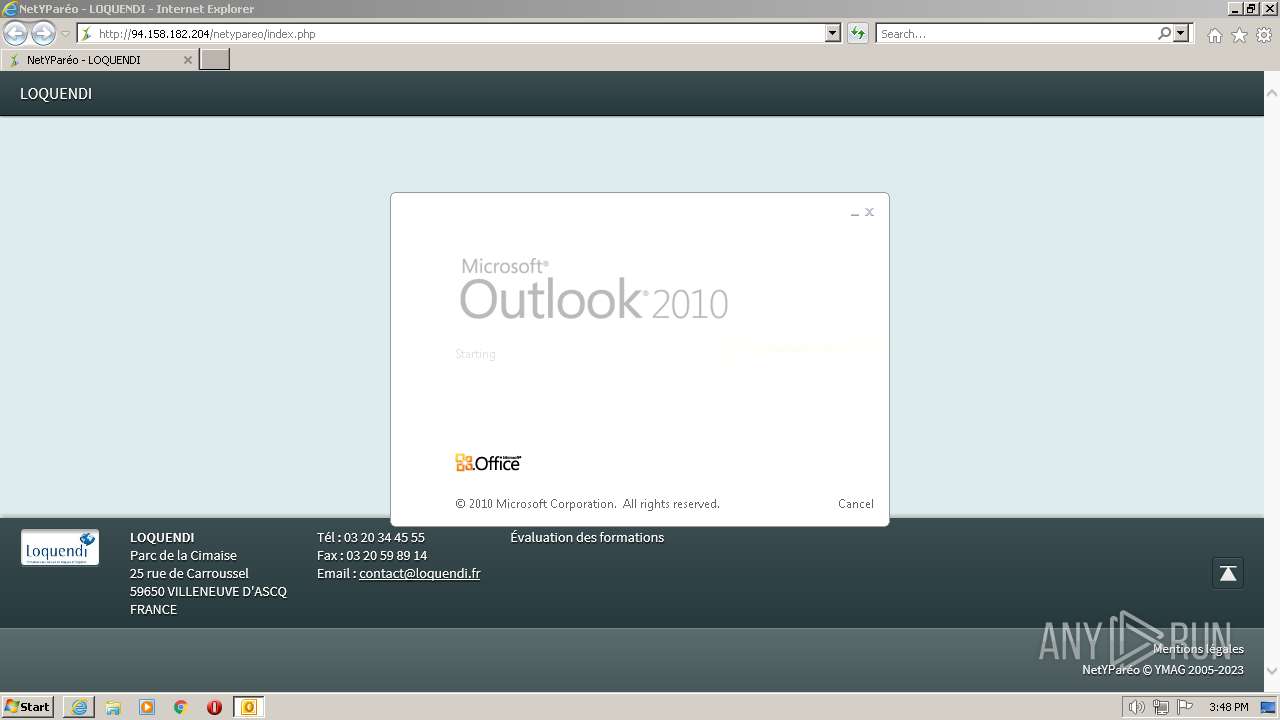Click the LOQUENDI header title
This screenshot has width=1280, height=720.
(56, 94)
